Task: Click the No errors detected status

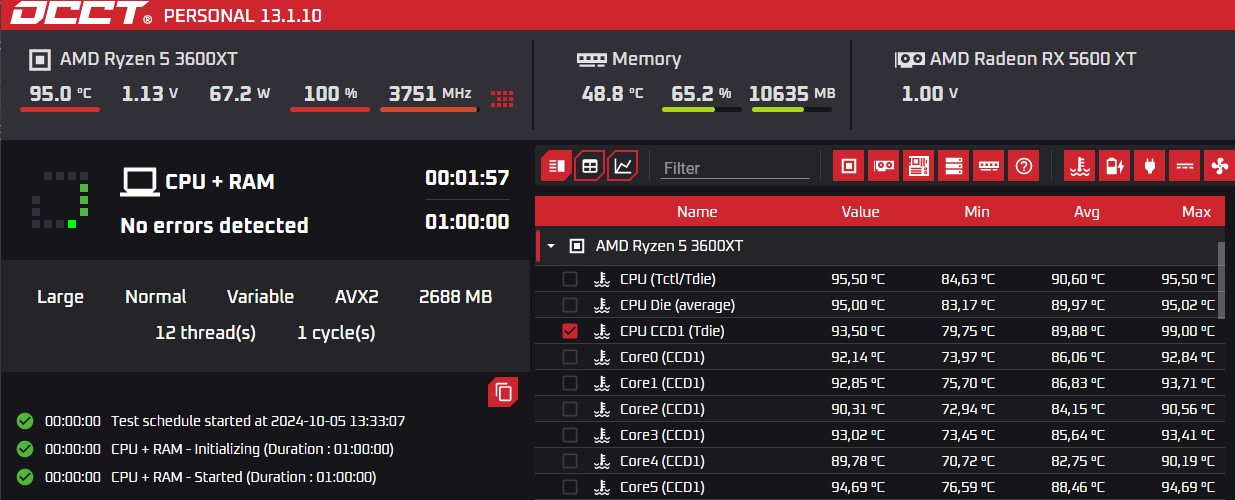Action: [x=214, y=226]
